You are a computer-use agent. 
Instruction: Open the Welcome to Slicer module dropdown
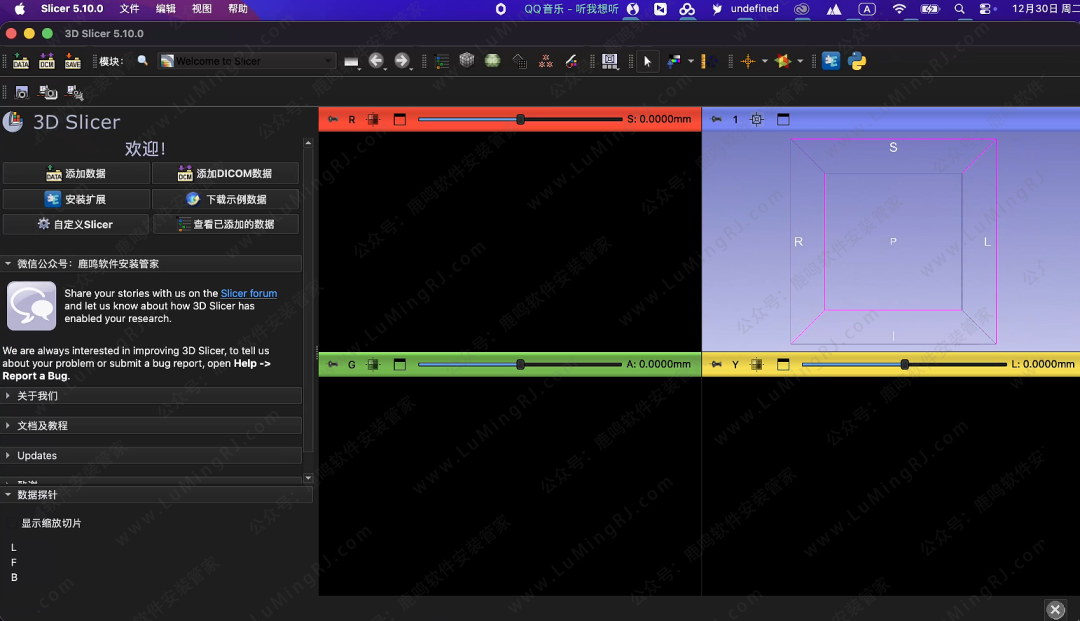click(x=247, y=61)
